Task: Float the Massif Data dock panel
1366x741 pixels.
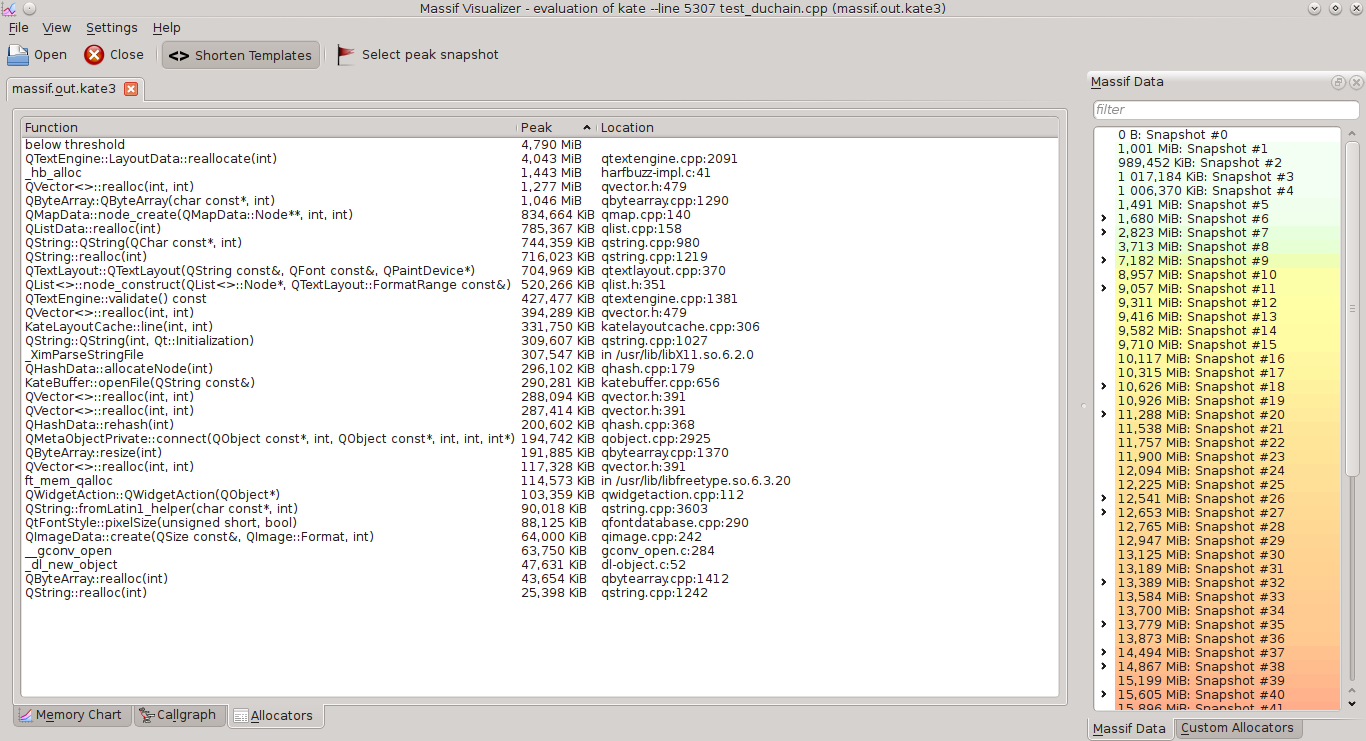Action: [x=1338, y=83]
